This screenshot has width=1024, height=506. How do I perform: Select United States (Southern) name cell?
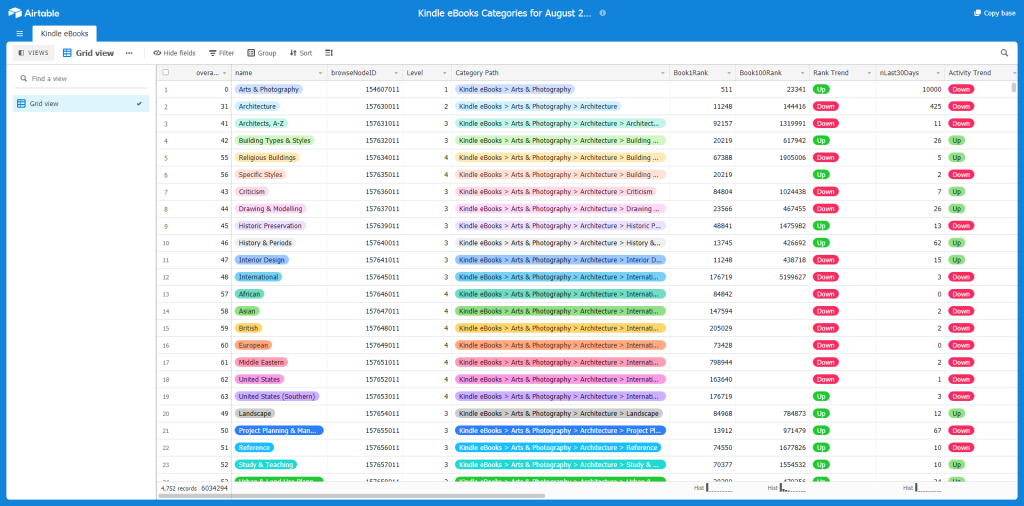click(280, 396)
